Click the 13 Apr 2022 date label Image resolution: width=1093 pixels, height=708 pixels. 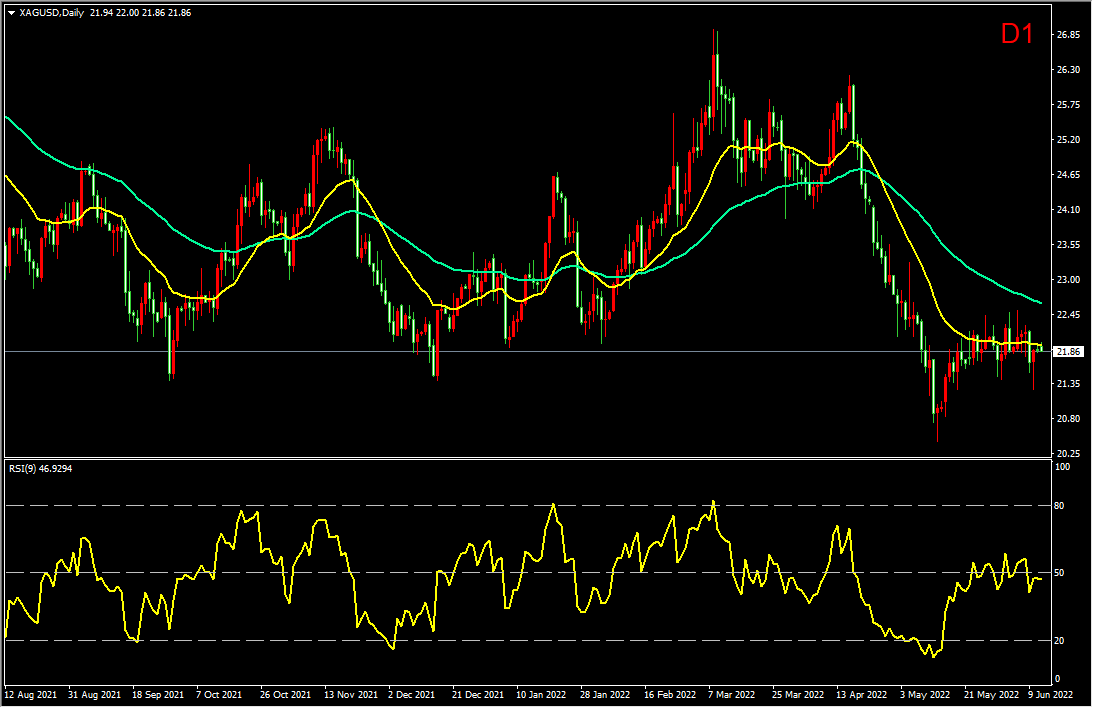click(862, 695)
